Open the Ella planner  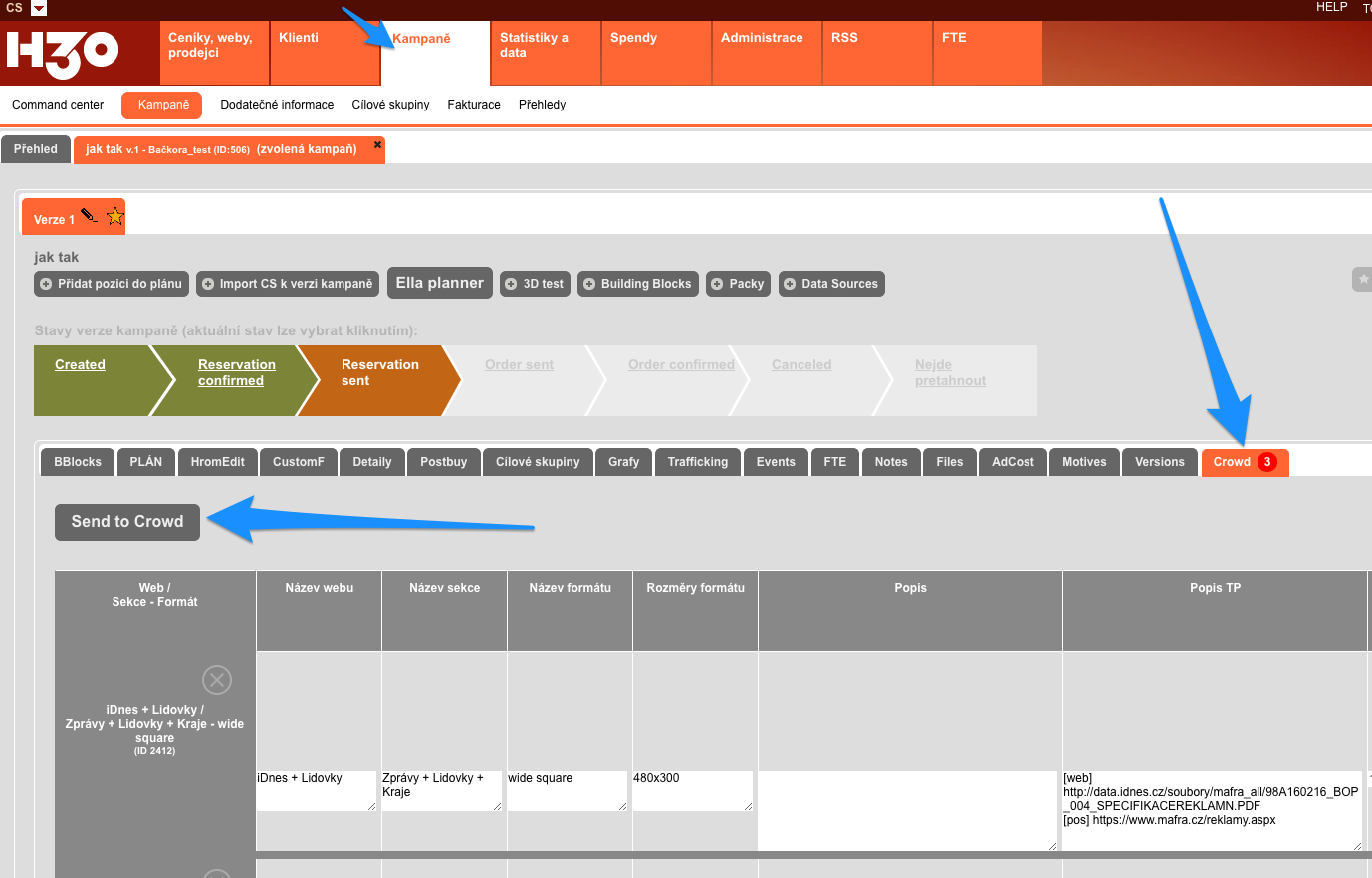pos(439,283)
